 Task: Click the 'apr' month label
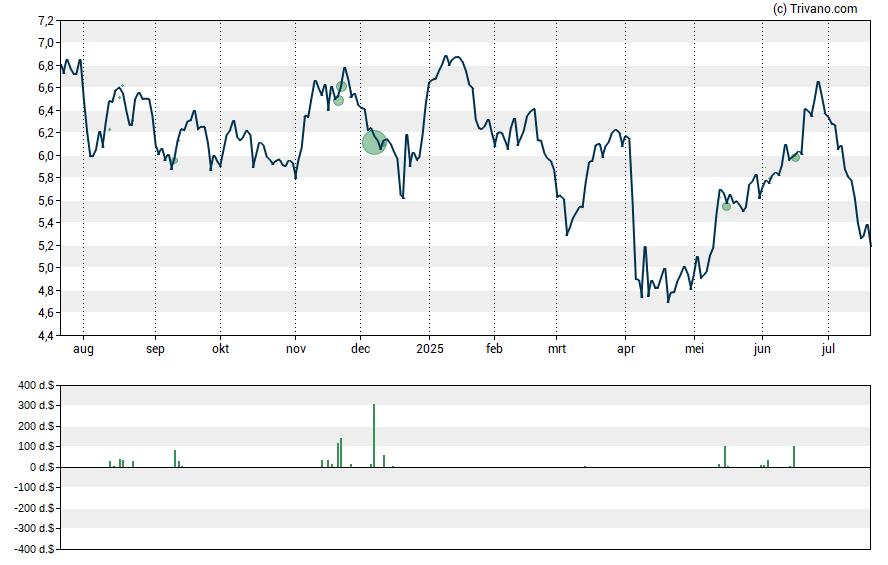(626, 349)
